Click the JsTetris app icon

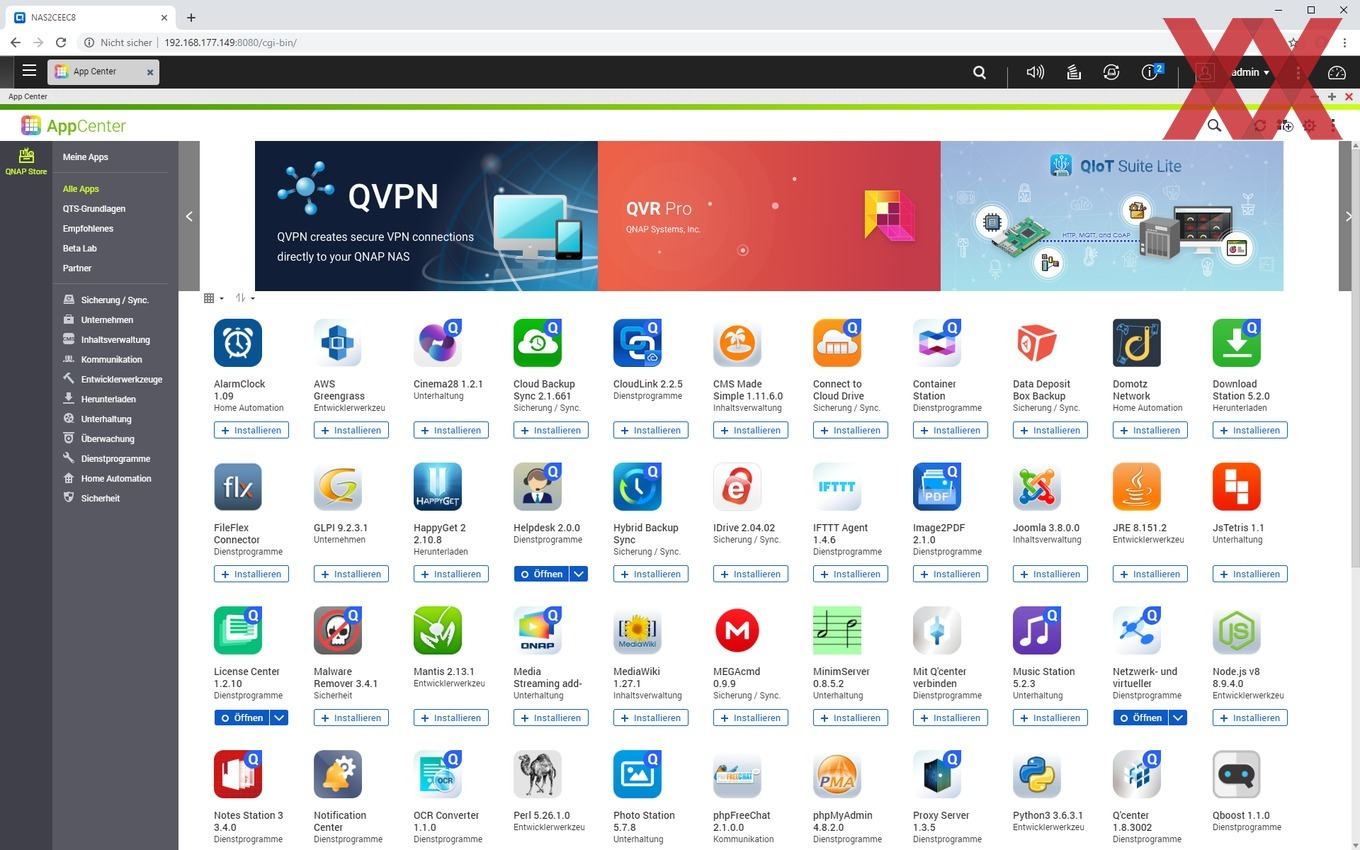pos(1237,487)
